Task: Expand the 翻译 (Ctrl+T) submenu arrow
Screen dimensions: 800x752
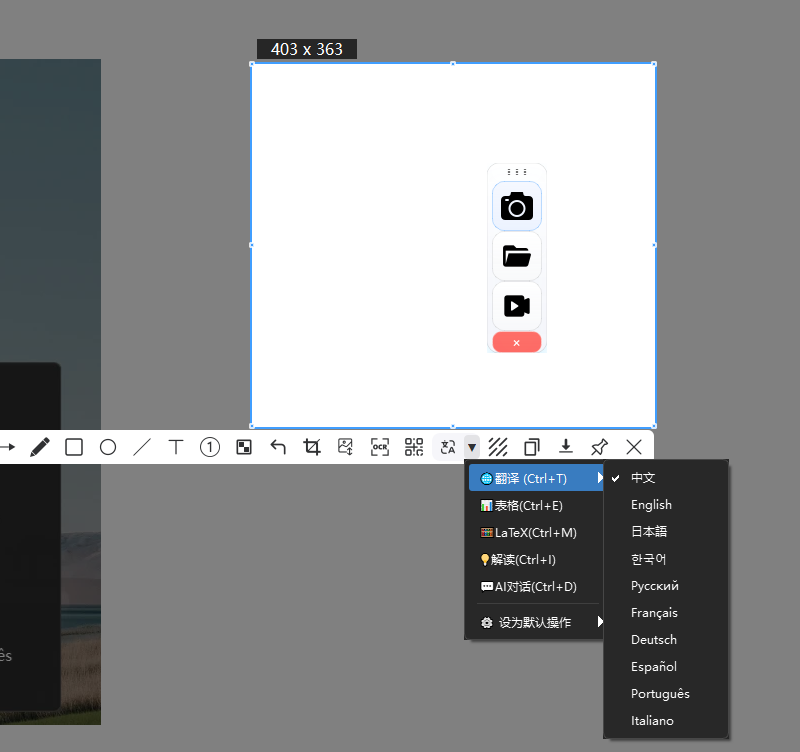Action: tap(600, 478)
